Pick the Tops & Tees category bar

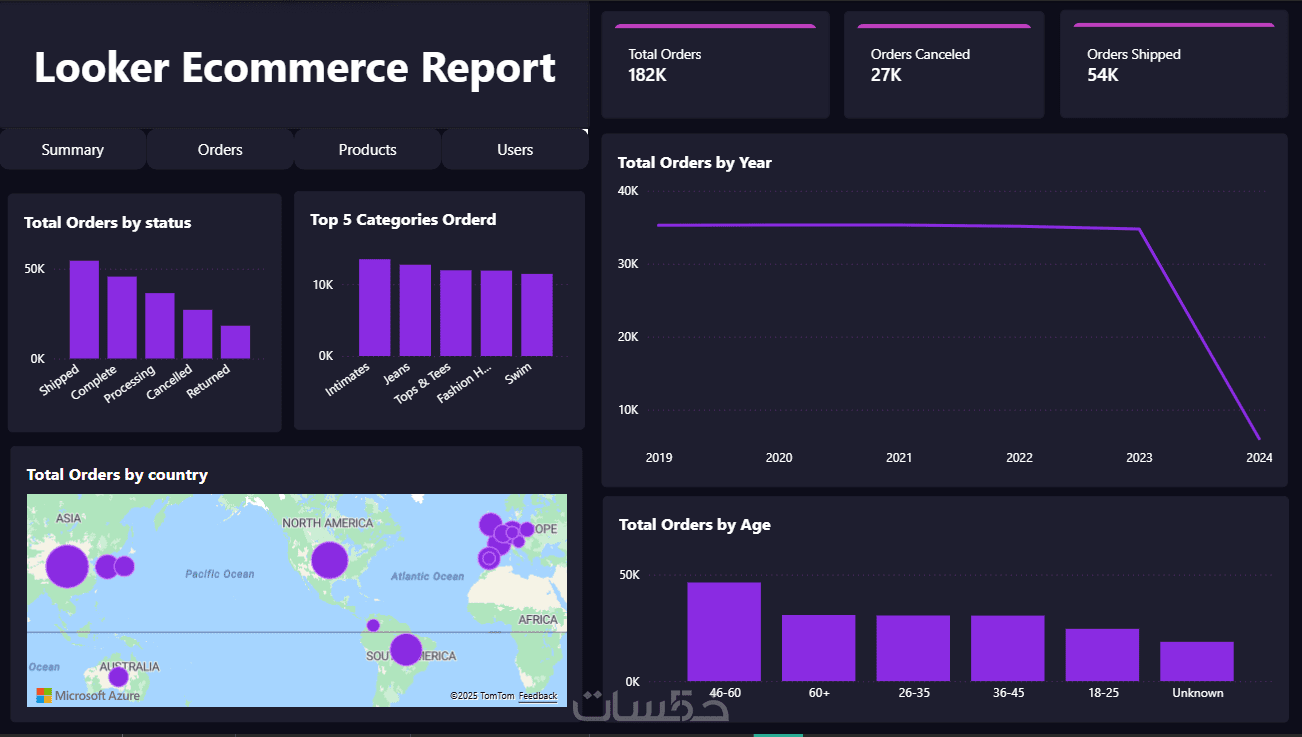(456, 313)
